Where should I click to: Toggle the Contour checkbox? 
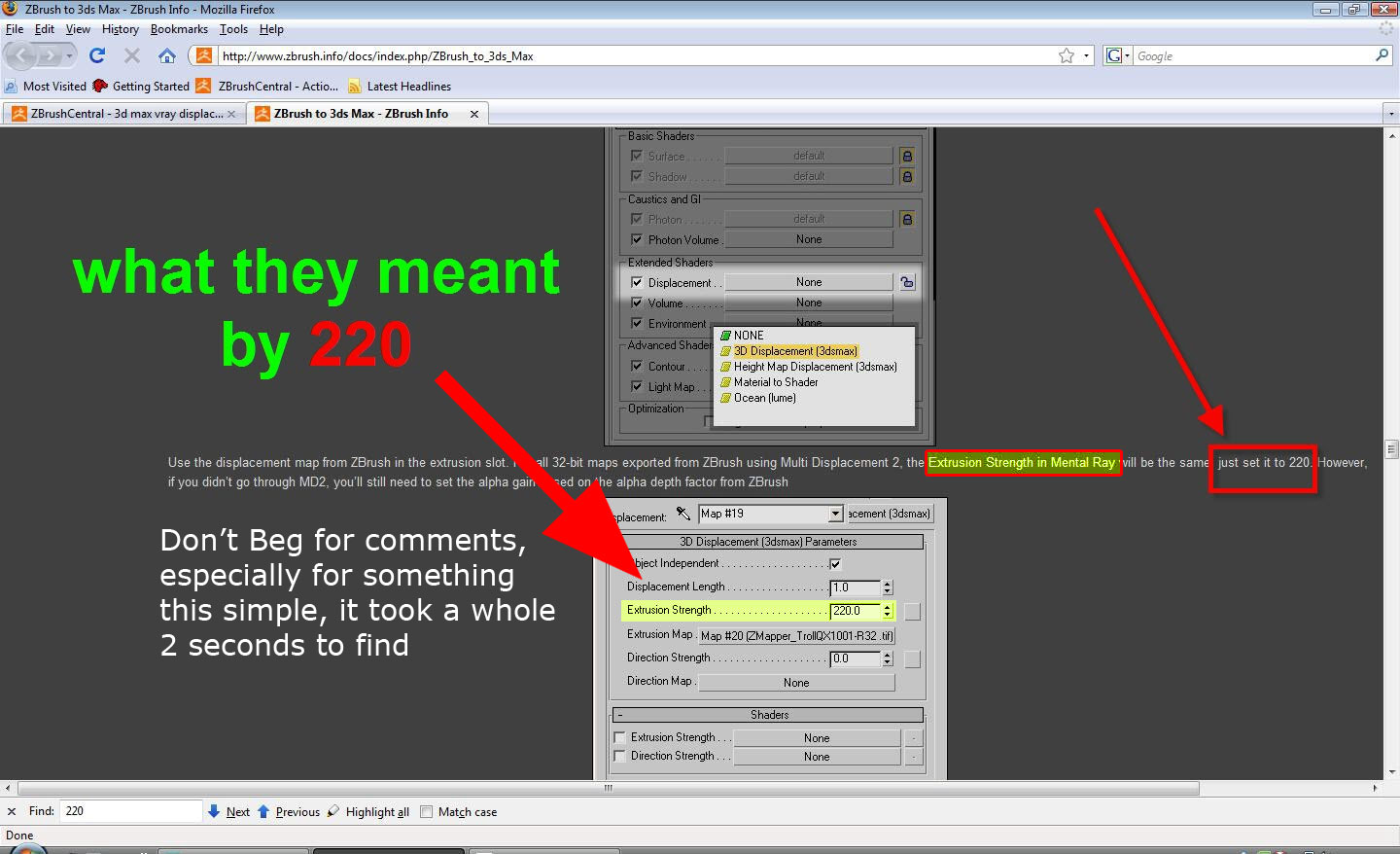637,366
